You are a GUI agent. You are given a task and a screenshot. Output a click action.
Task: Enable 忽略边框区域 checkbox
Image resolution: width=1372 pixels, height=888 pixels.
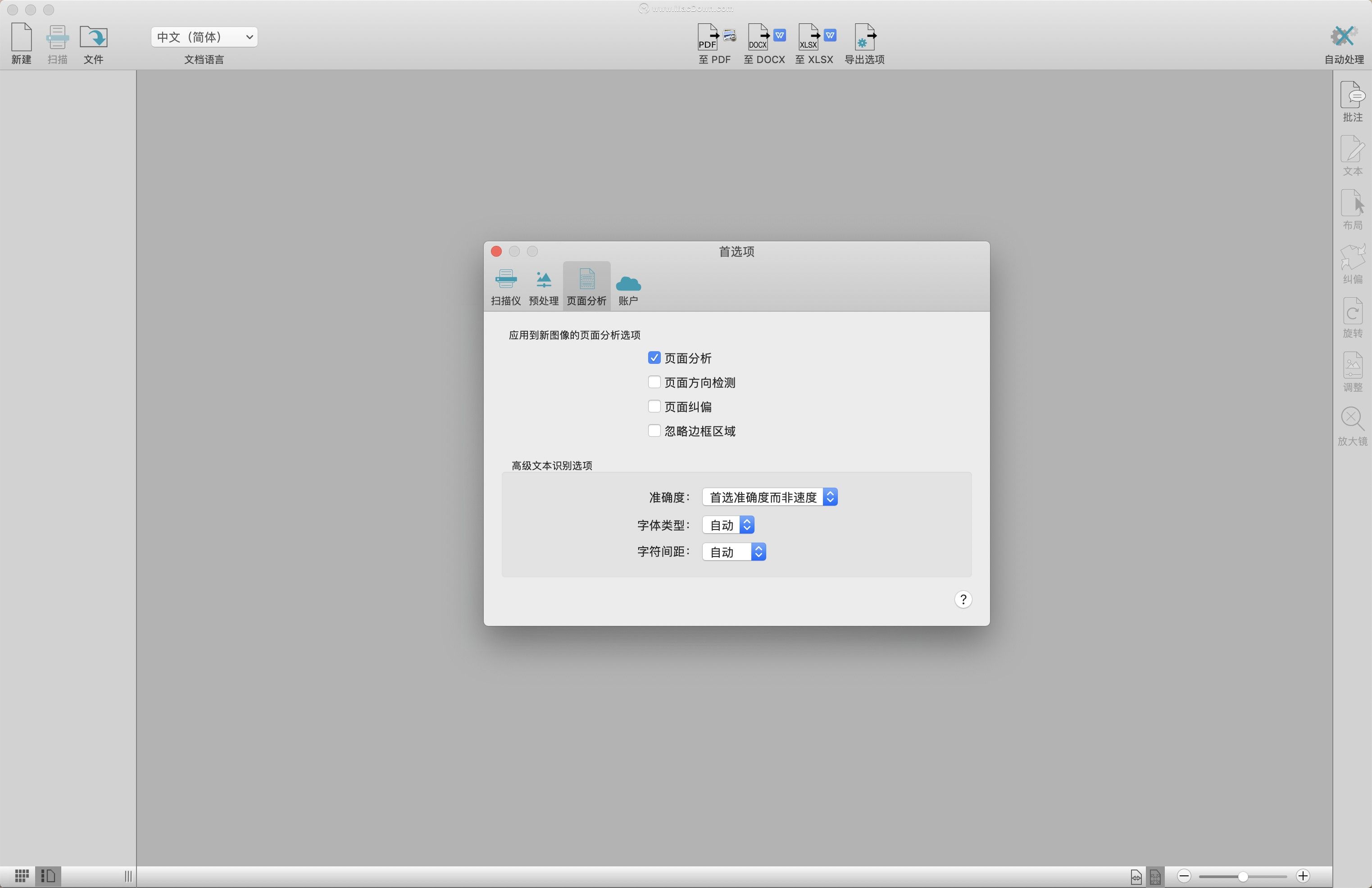point(654,431)
